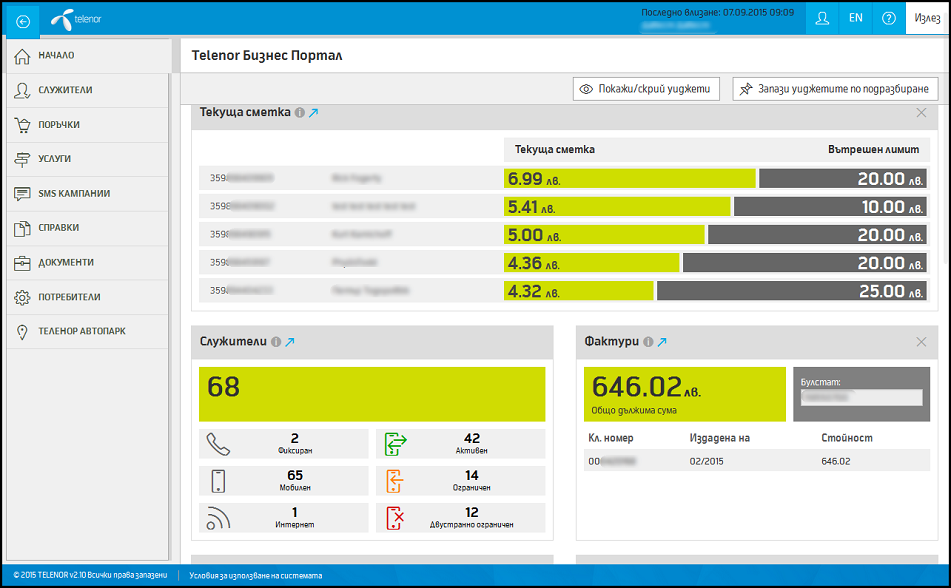Click the 646.02 лв. total due tile

(685, 394)
